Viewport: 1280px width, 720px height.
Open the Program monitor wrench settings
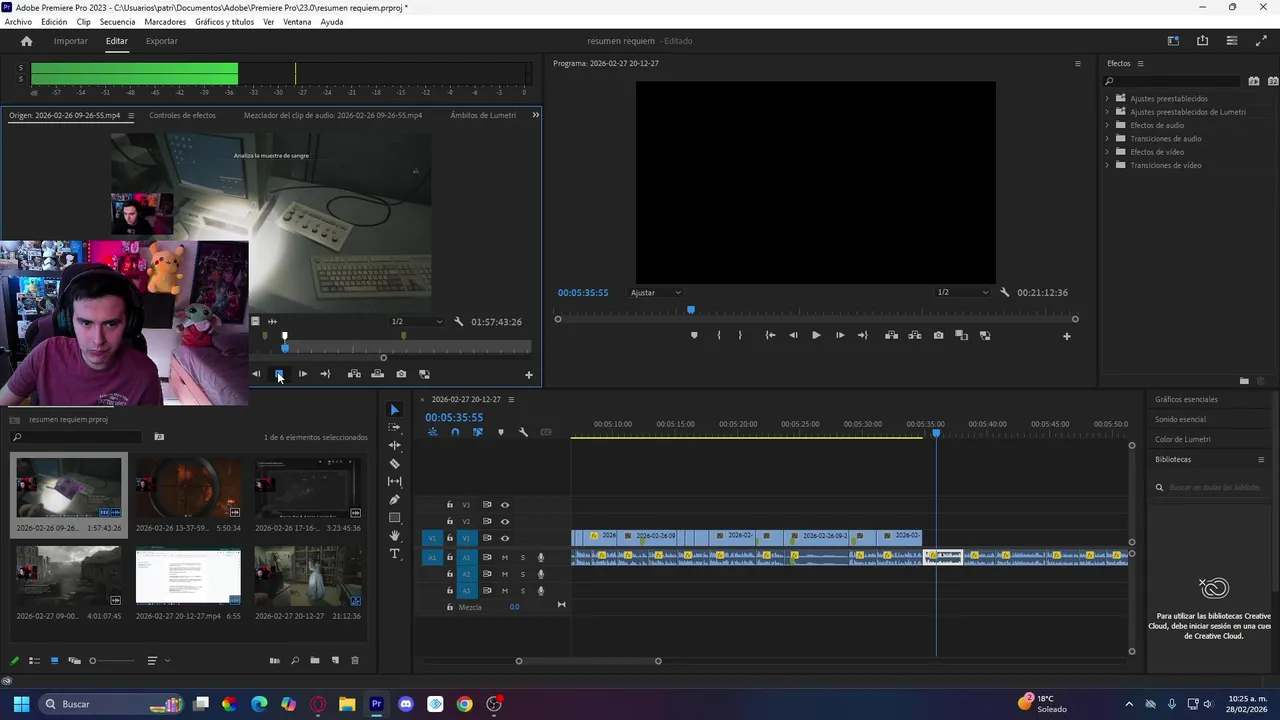tap(1004, 292)
